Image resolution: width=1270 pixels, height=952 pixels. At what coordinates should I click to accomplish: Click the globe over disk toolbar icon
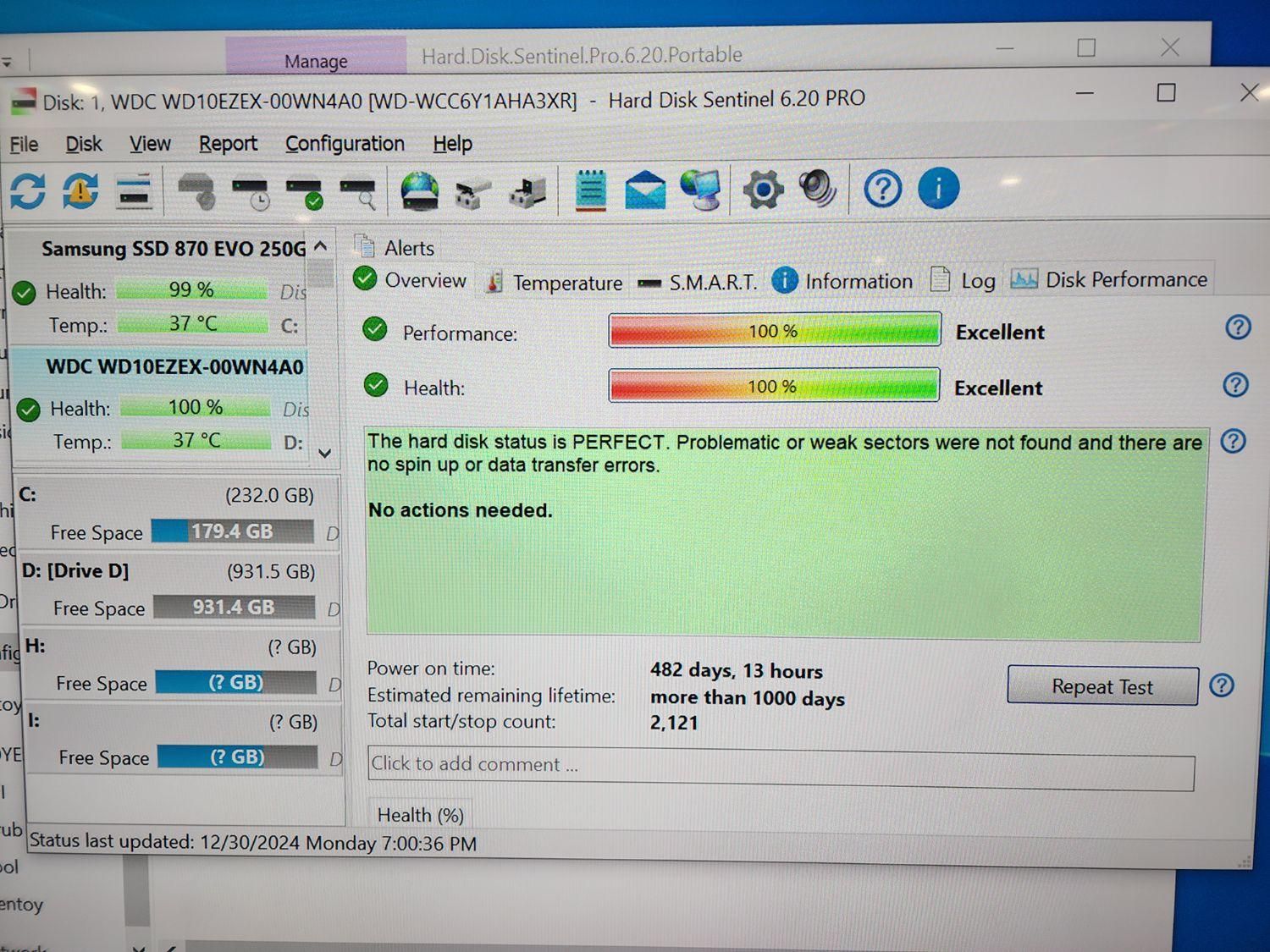[x=420, y=190]
